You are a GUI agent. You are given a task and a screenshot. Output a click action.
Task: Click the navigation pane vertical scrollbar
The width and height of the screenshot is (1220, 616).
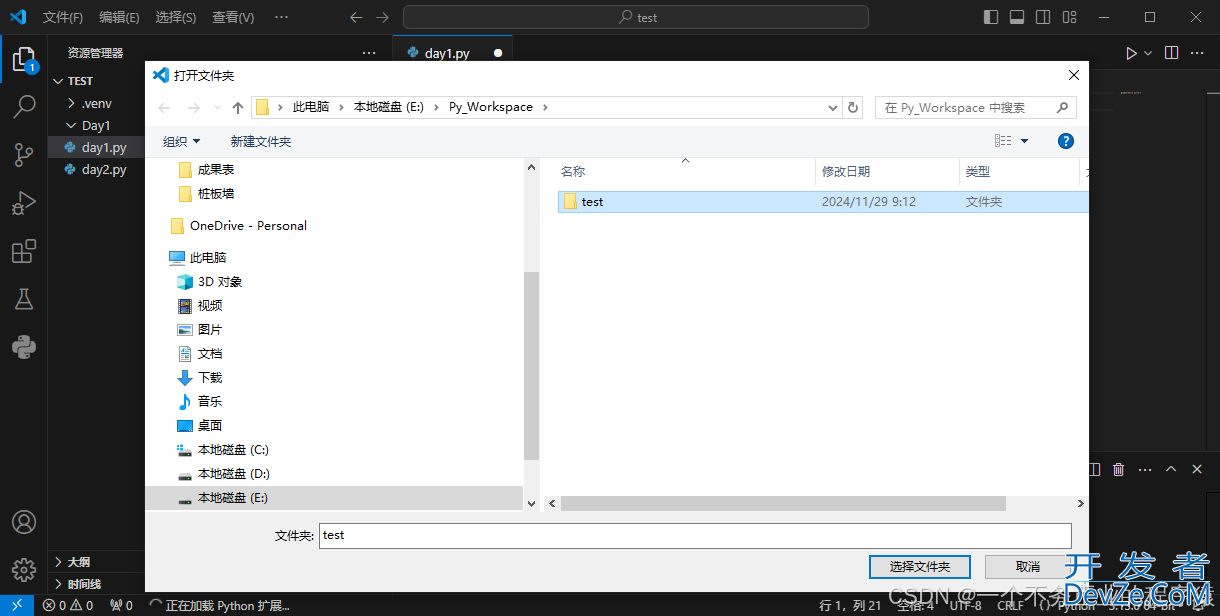(531, 365)
